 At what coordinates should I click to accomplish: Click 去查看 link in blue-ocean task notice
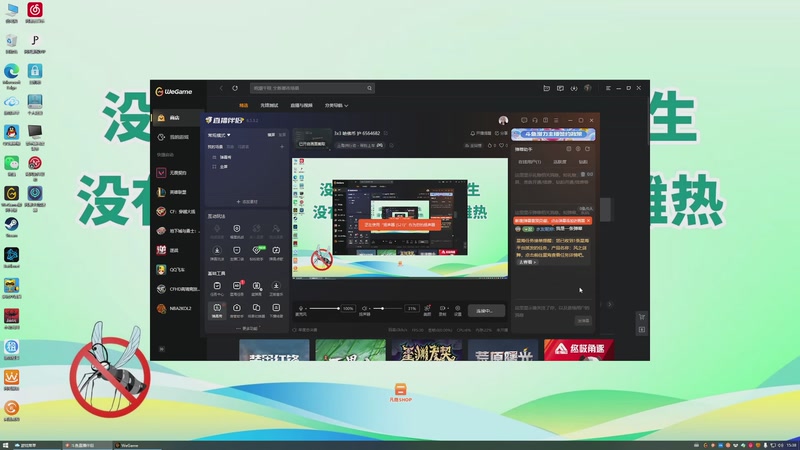528,262
